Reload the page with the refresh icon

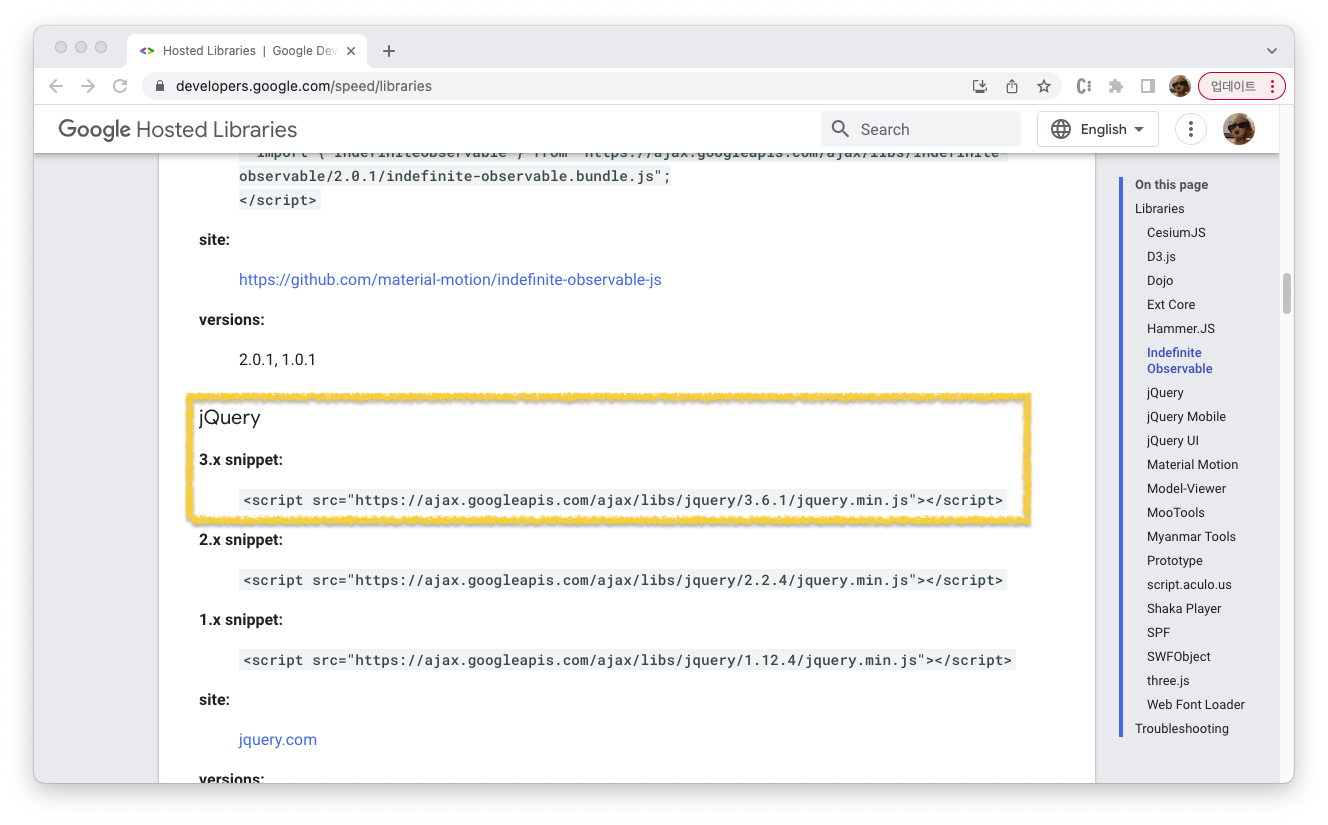point(120,86)
